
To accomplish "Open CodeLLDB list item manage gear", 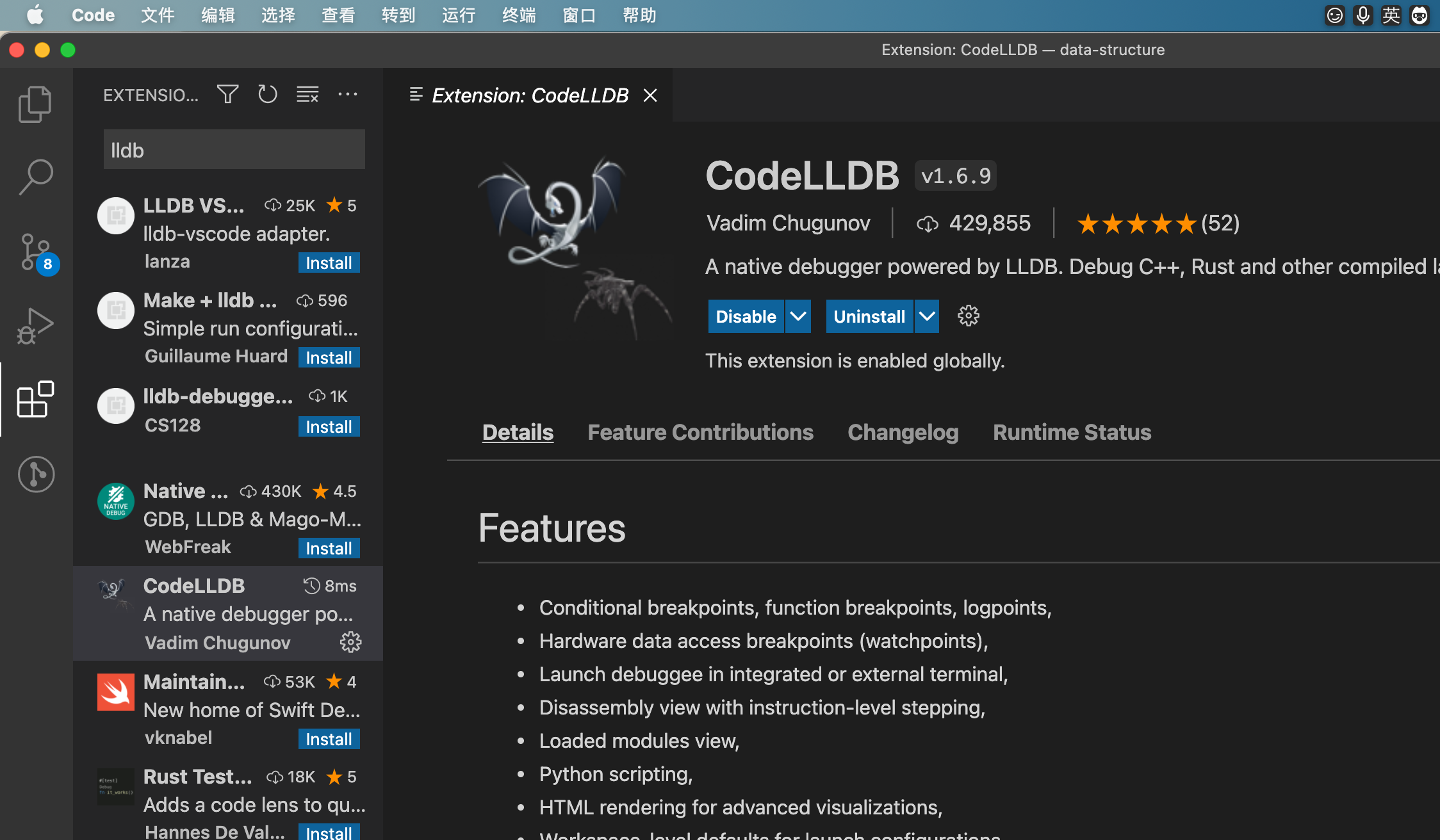I will pyautogui.click(x=350, y=642).
